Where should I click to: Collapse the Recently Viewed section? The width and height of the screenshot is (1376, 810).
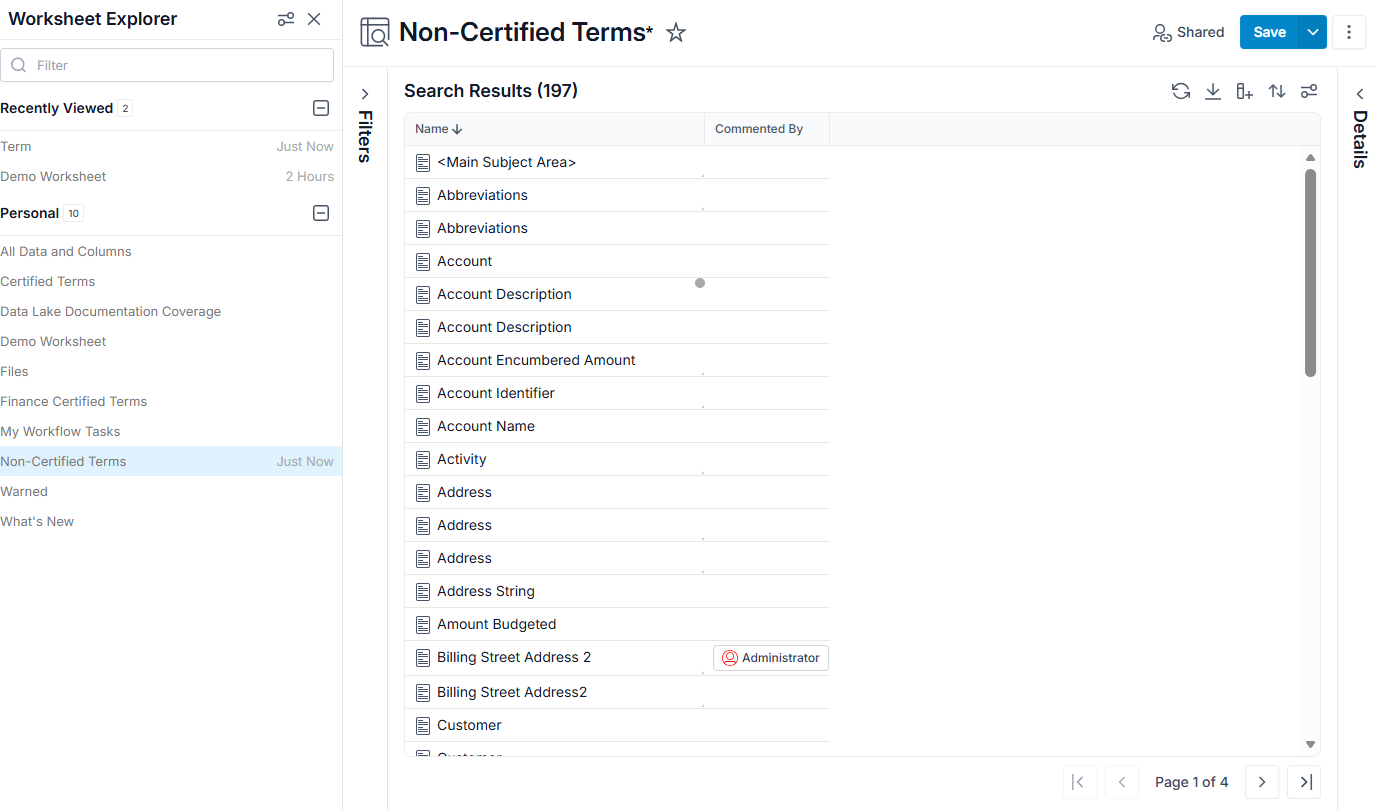point(321,108)
